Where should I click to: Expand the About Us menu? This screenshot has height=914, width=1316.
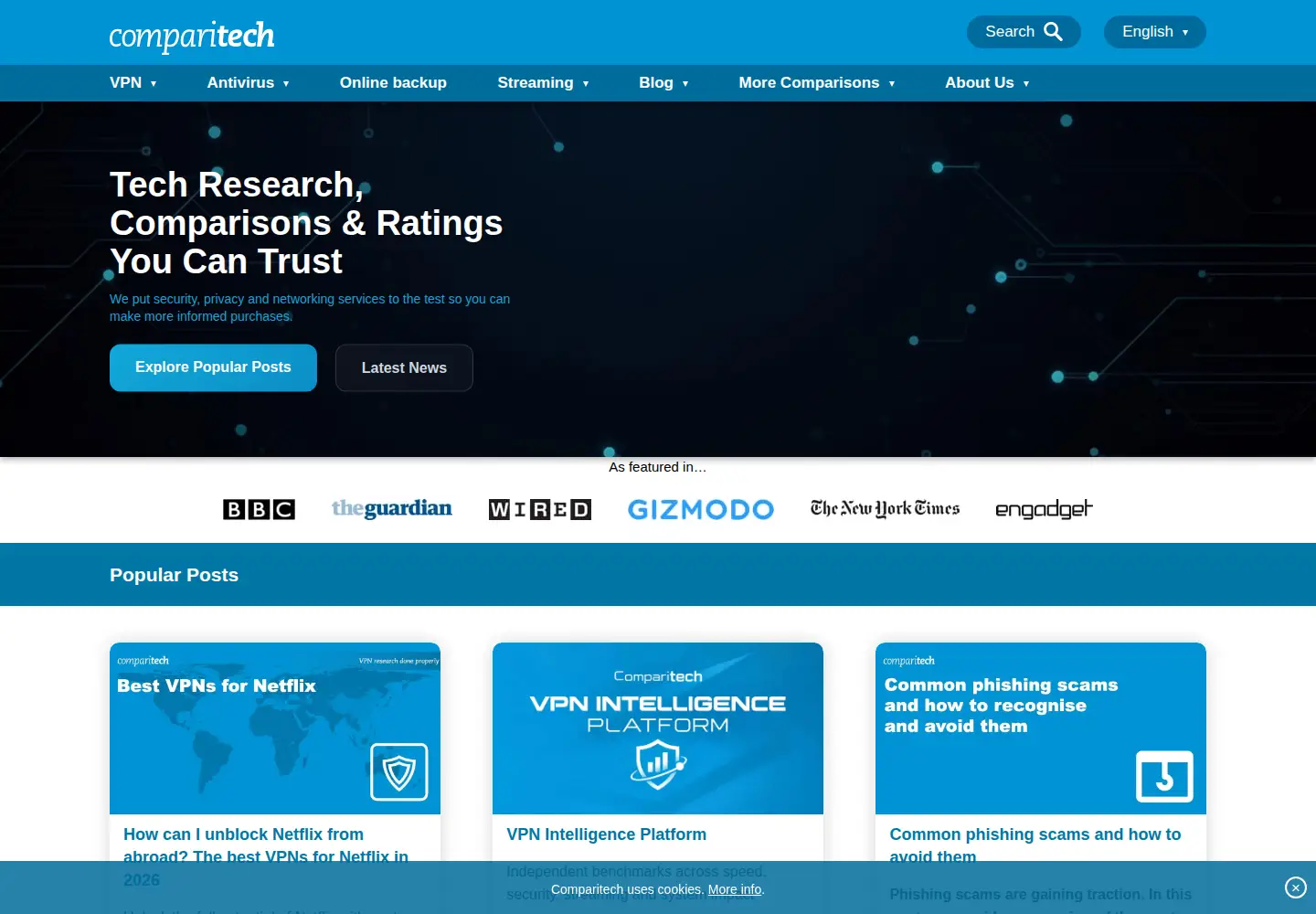click(x=987, y=83)
